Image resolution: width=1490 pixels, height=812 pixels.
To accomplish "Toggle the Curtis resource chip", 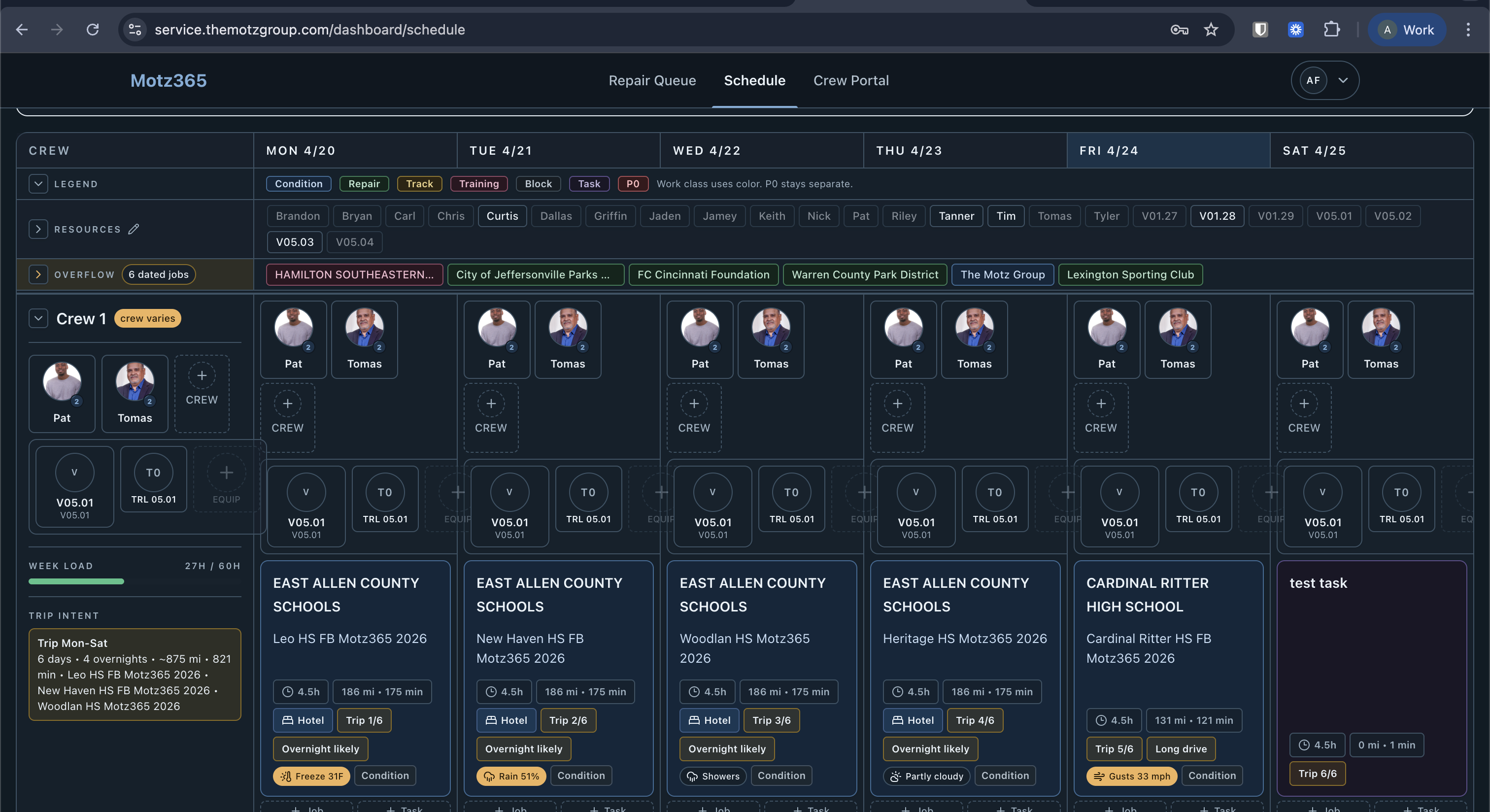I will 502,216.
